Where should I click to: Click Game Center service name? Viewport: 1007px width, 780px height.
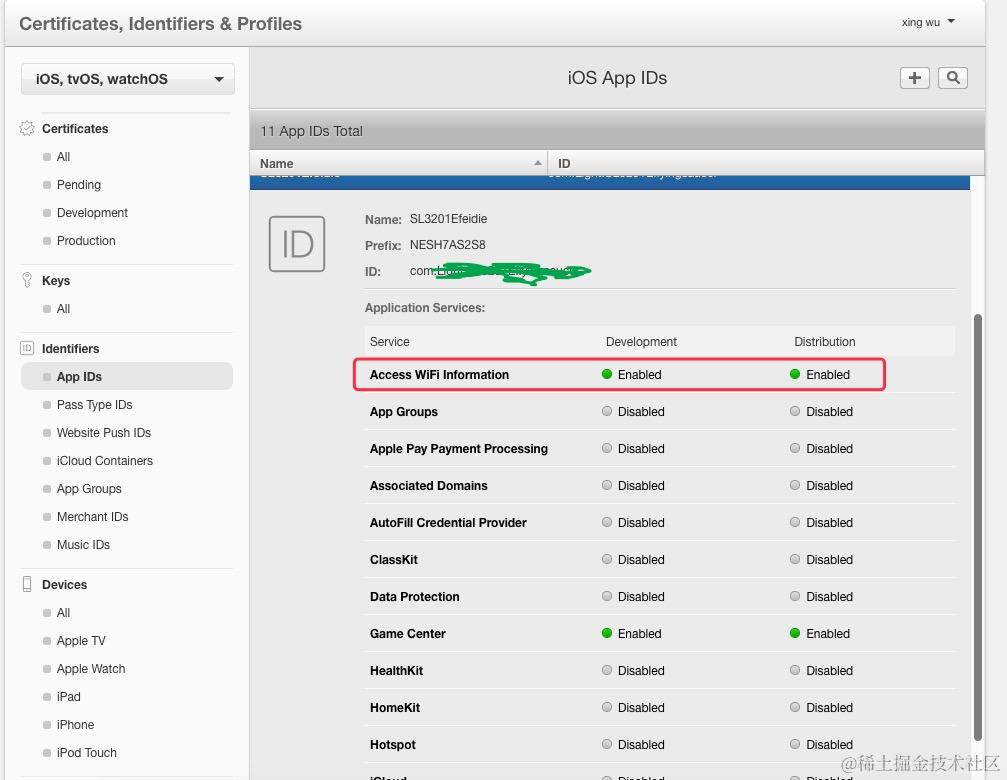coord(407,634)
